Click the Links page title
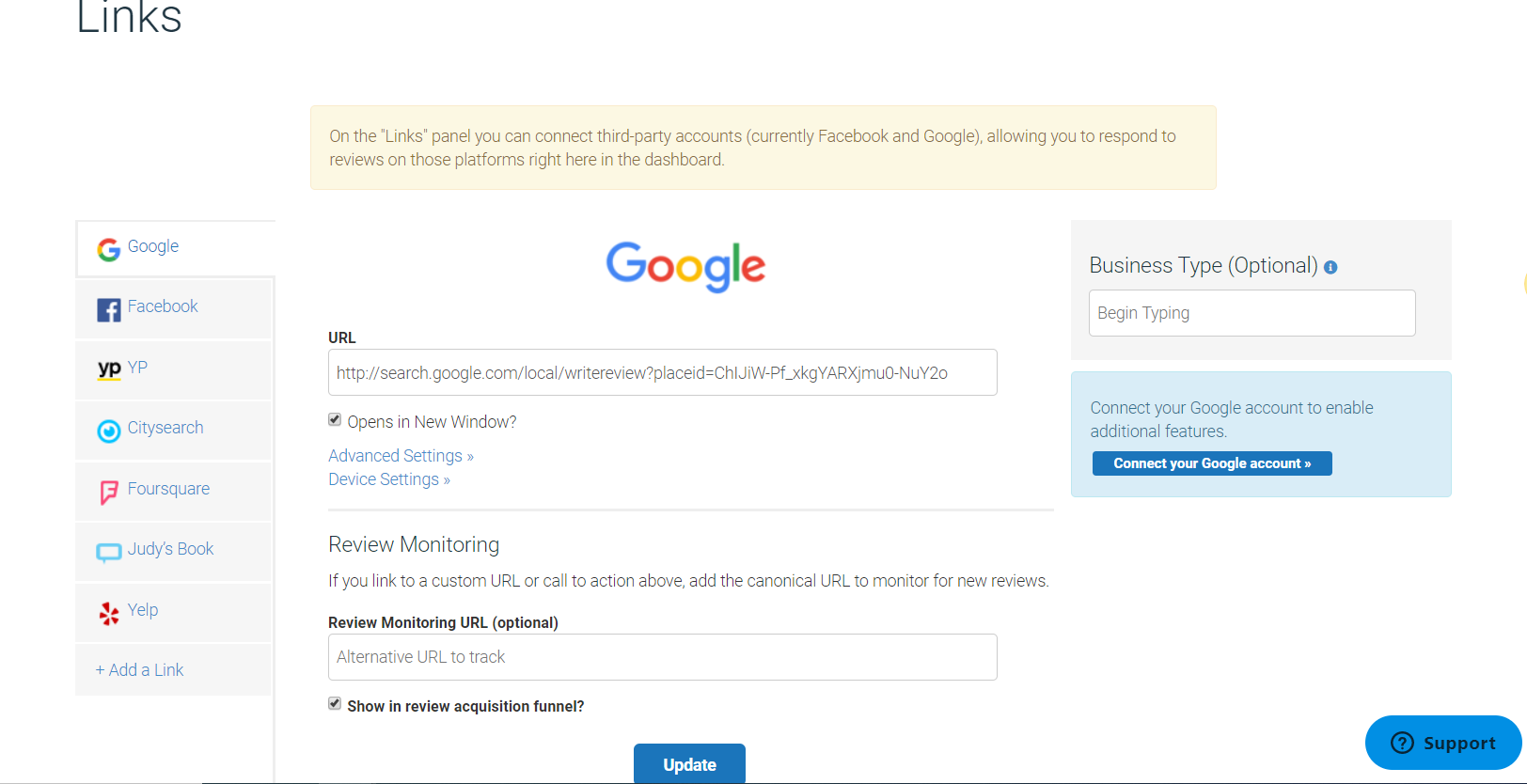This screenshot has height=784, width=1527. tap(129, 17)
